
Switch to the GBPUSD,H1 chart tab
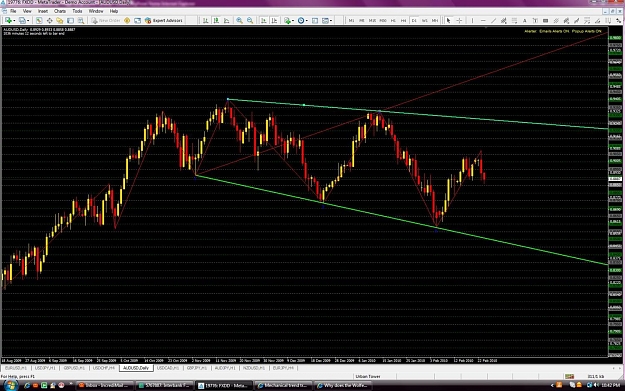point(74,368)
